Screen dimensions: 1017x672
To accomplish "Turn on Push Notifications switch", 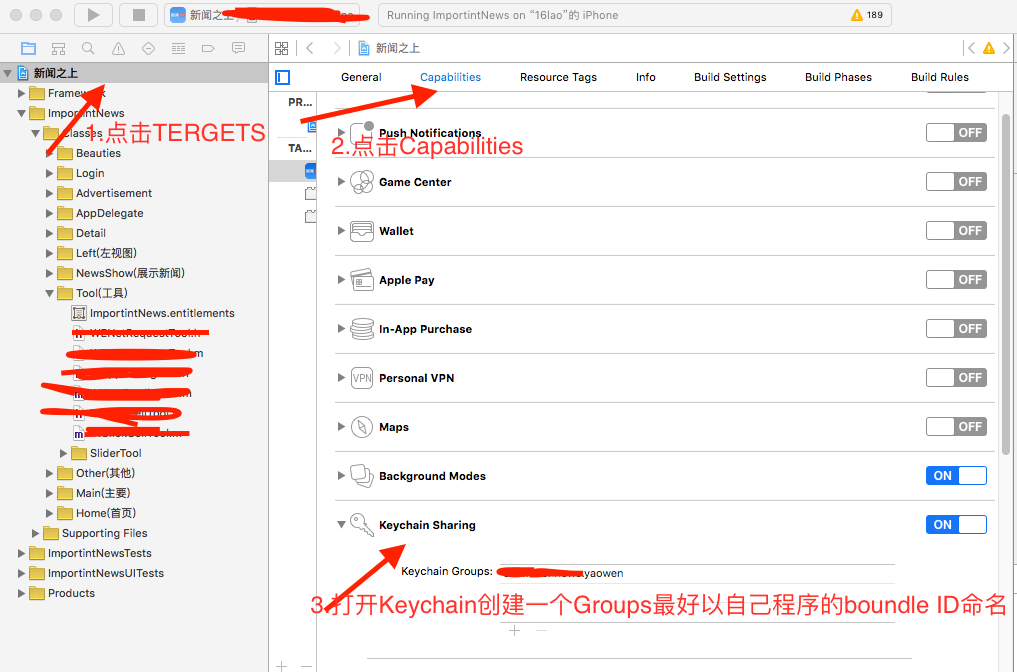I will pyautogui.click(x=956, y=133).
